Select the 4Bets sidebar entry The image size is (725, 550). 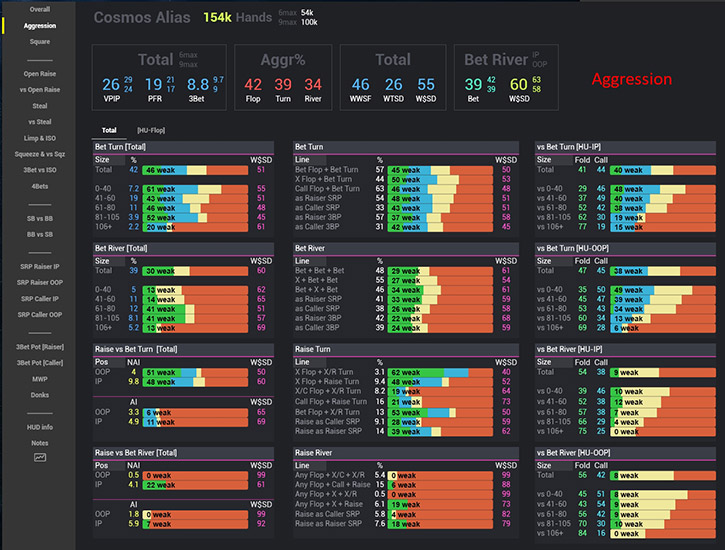click(39, 186)
